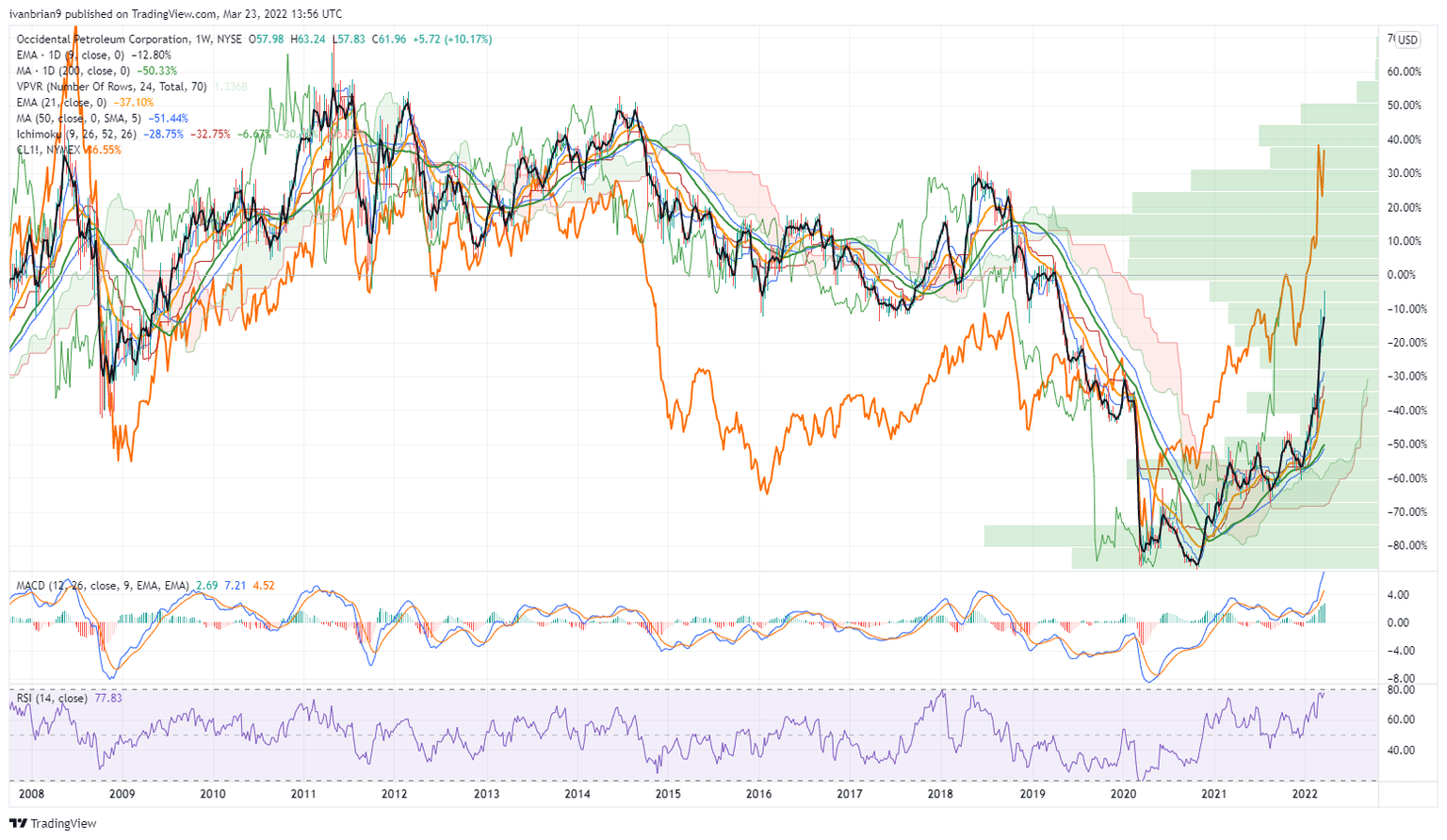1447x840 pixels.
Task: Select the RSI (14, close) legend
Action: 52,699
